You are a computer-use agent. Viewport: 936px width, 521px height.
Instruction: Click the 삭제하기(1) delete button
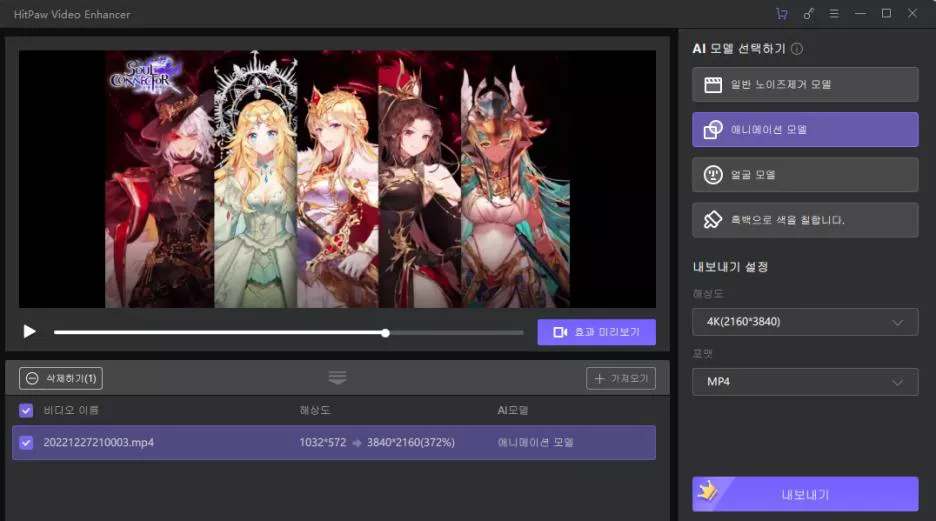pos(61,378)
